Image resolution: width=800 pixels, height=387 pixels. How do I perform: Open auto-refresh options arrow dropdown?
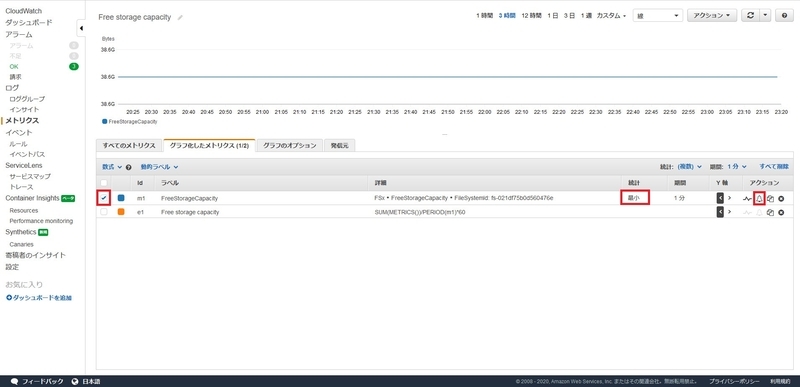click(765, 16)
